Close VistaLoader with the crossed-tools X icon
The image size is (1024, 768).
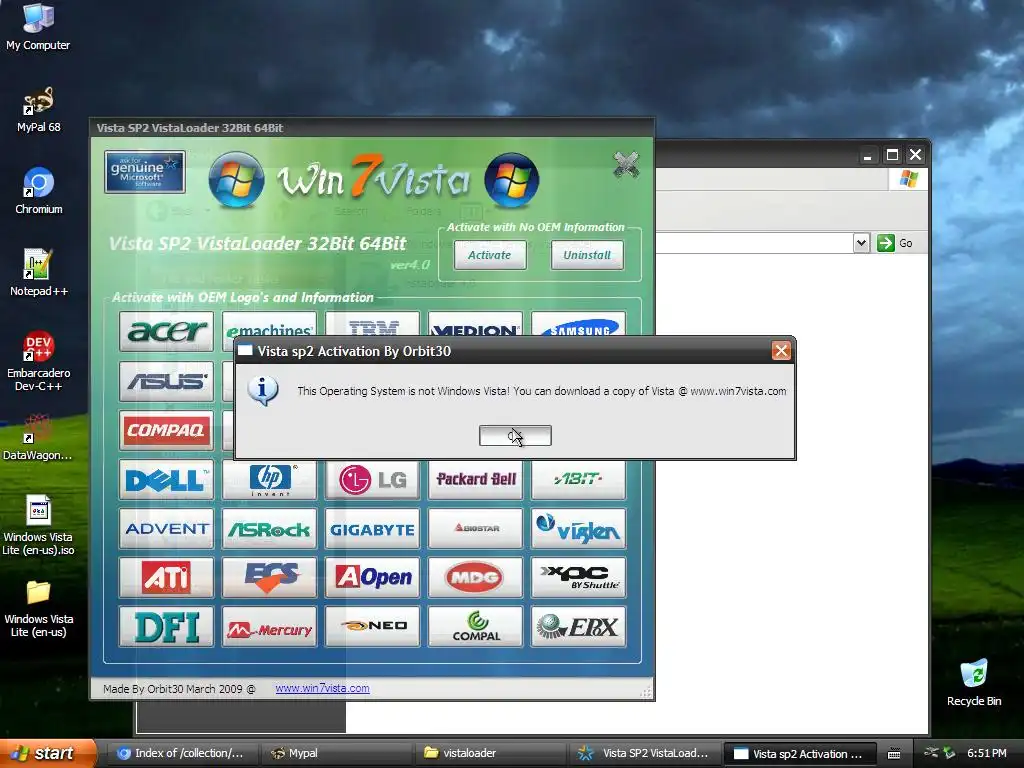pos(626,165)
